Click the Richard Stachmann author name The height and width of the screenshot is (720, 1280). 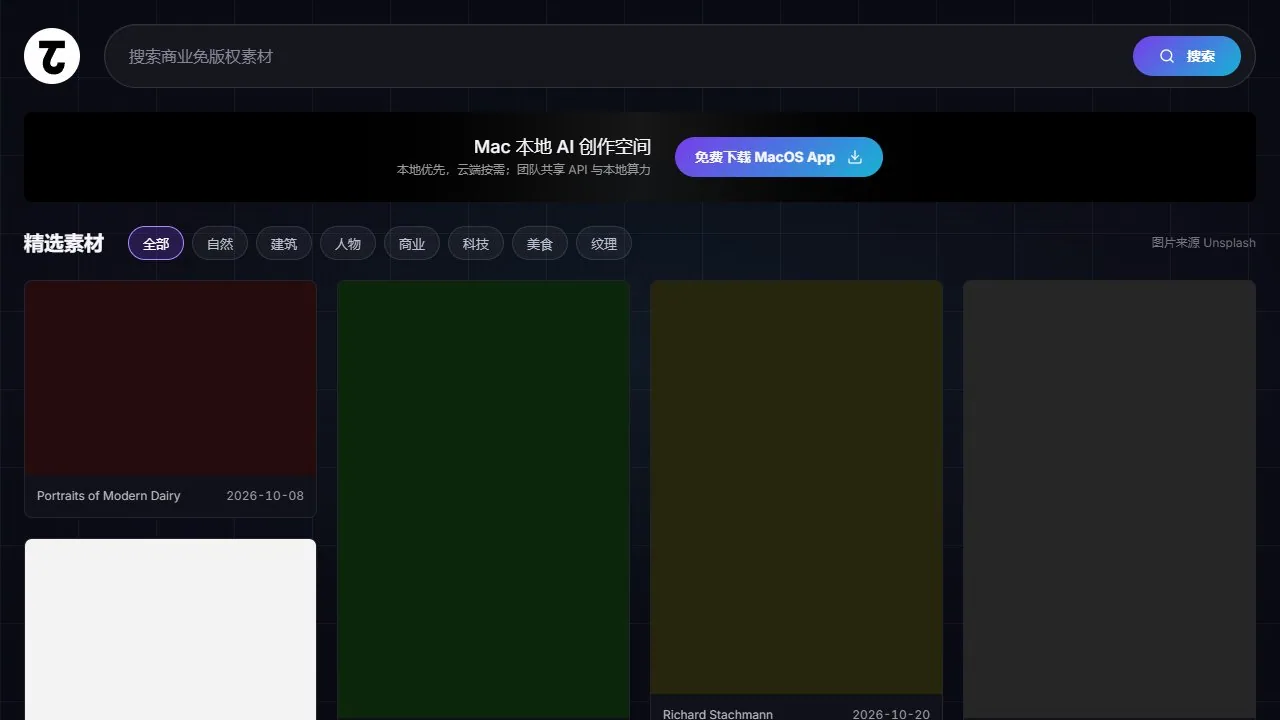click(x=718, y=714)
